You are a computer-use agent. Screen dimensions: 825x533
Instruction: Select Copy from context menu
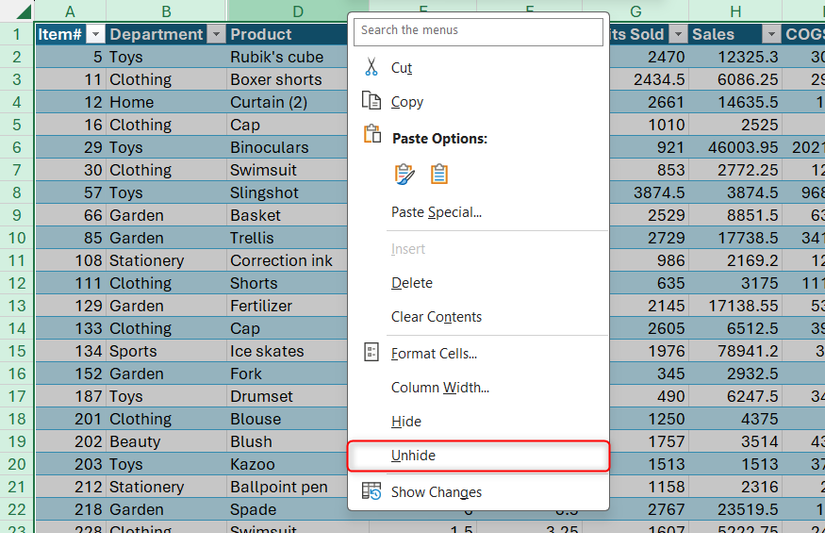click(x=478, y=102)
